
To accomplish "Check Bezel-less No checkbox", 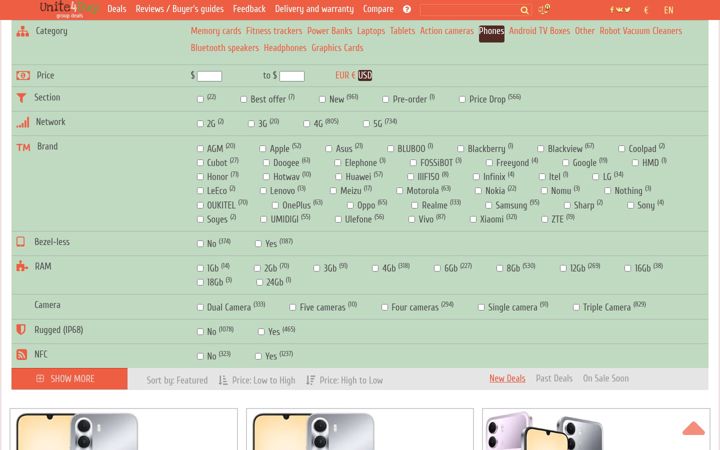I will click(x=200, y=244).
